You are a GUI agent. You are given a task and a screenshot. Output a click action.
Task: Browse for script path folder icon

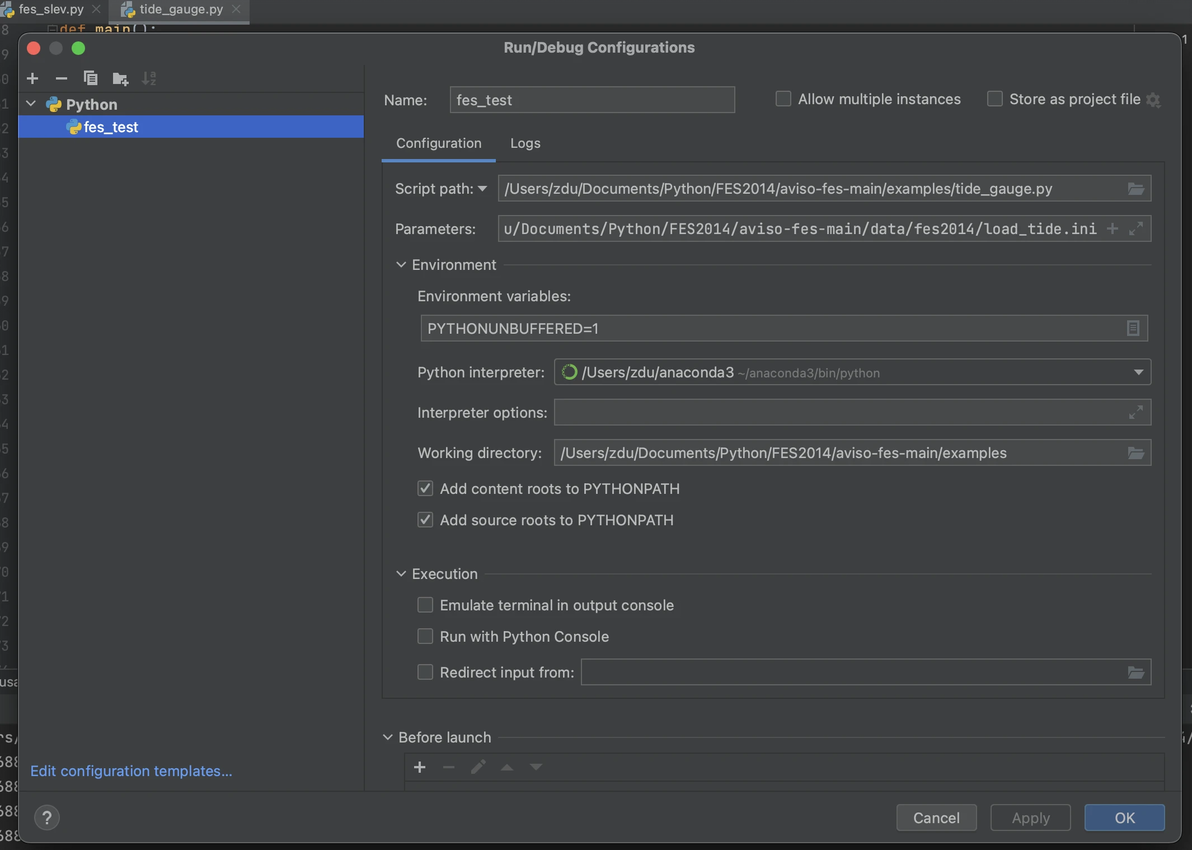point(1136,188)
